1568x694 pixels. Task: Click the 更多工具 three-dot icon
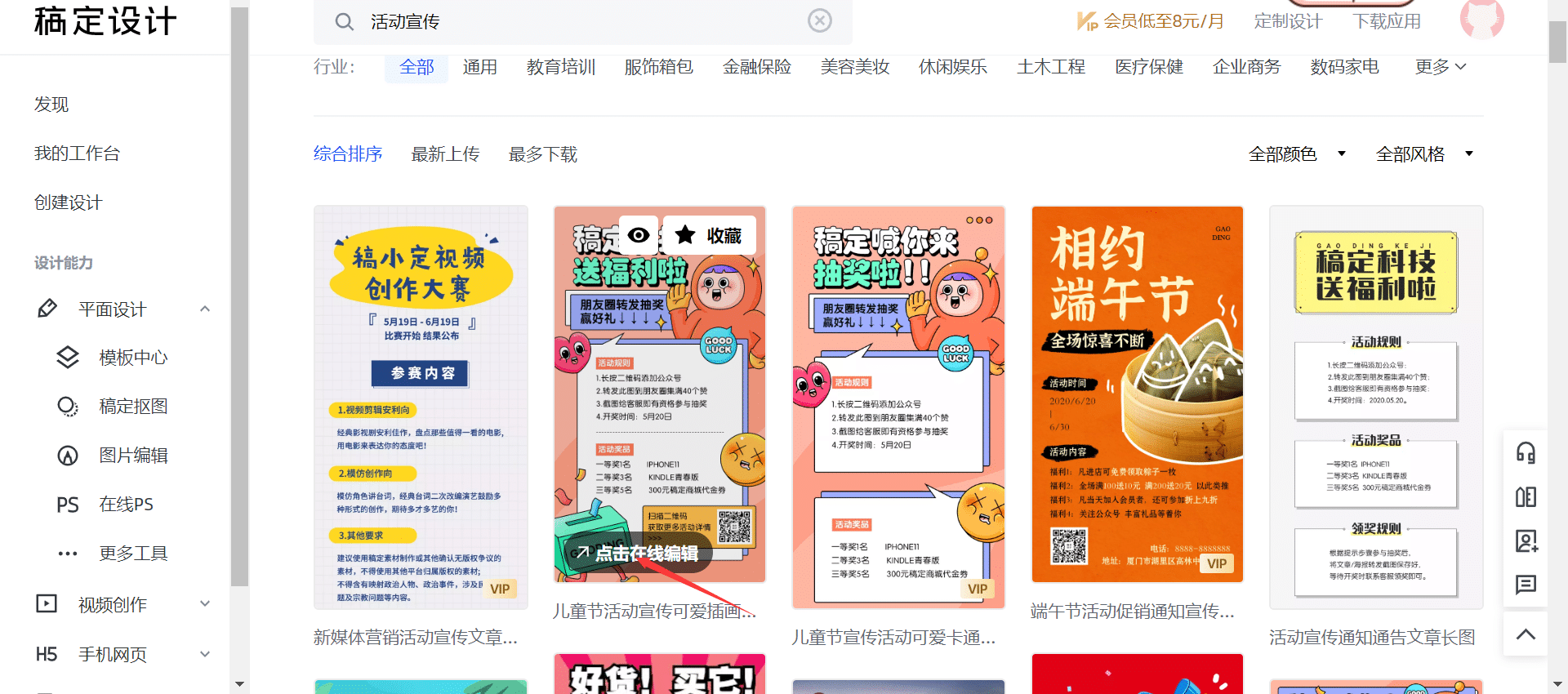(x=68, y=554)
